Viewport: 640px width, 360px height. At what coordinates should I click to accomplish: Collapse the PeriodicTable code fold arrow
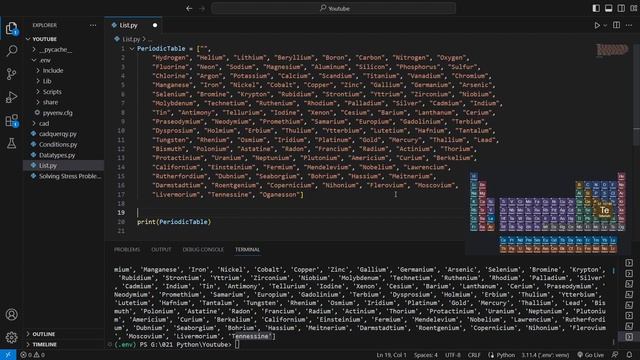coord(132,49)
